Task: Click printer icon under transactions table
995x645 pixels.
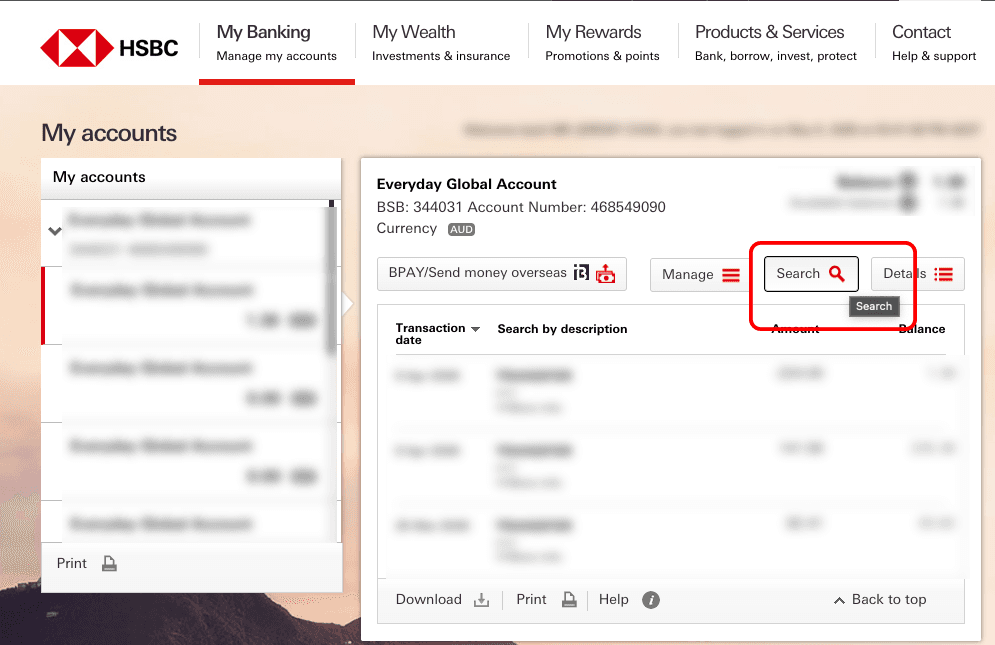Action: [569, 600]
